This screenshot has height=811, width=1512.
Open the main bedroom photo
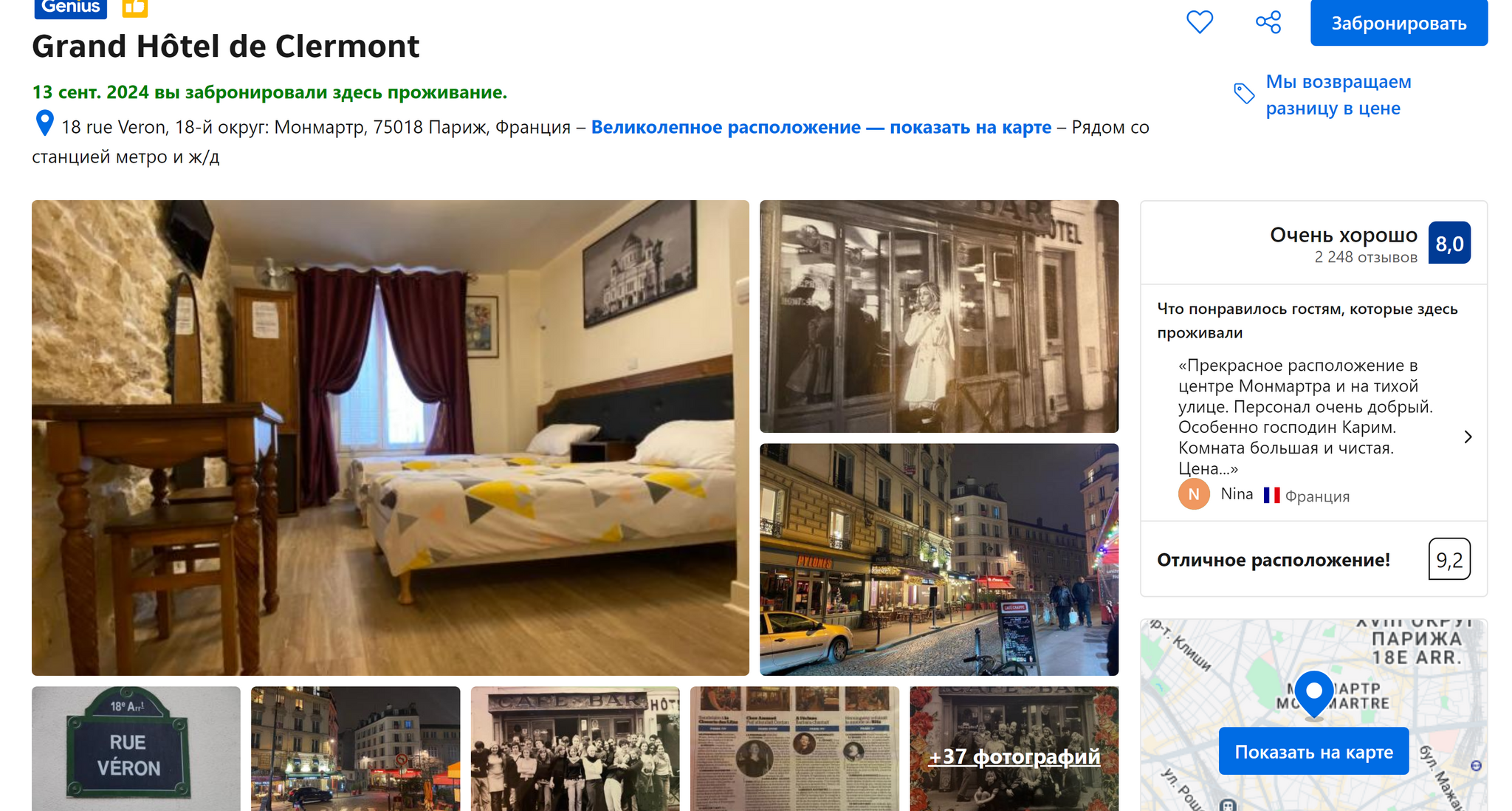pyautogui.click(x=391, y=437)
